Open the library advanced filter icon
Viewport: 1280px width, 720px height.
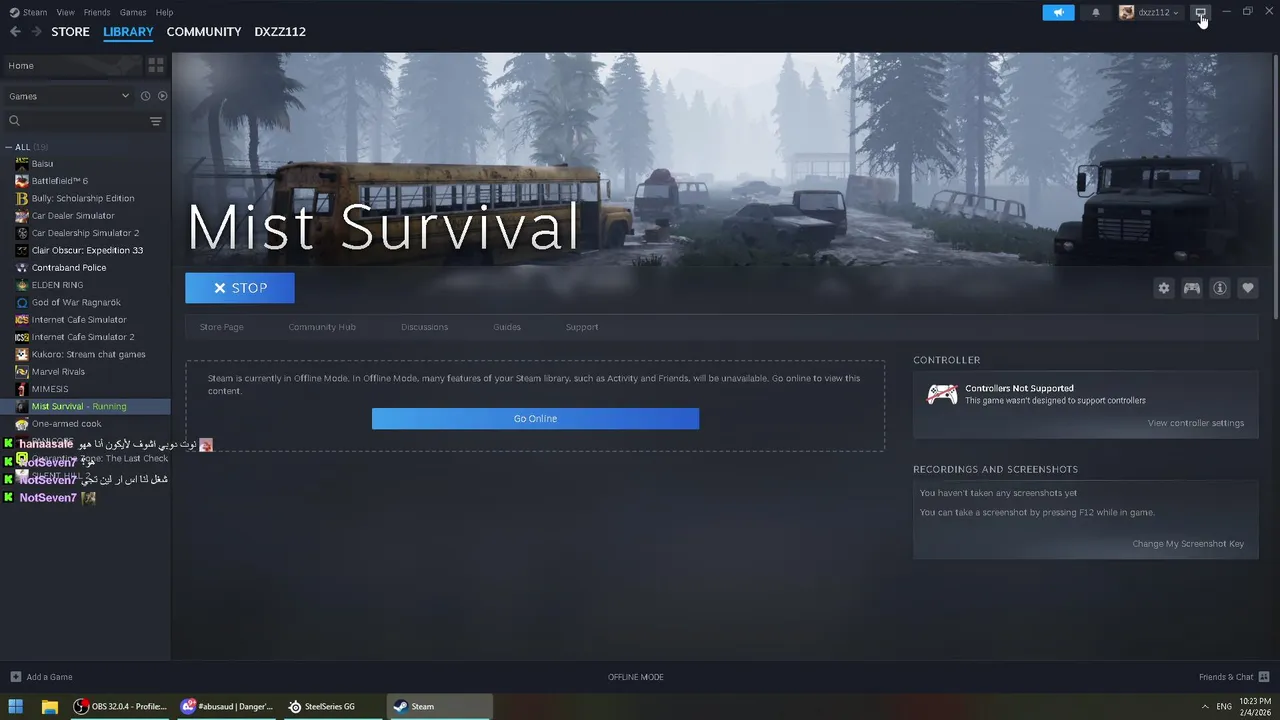pyautogui.click(x=156, y=121)
